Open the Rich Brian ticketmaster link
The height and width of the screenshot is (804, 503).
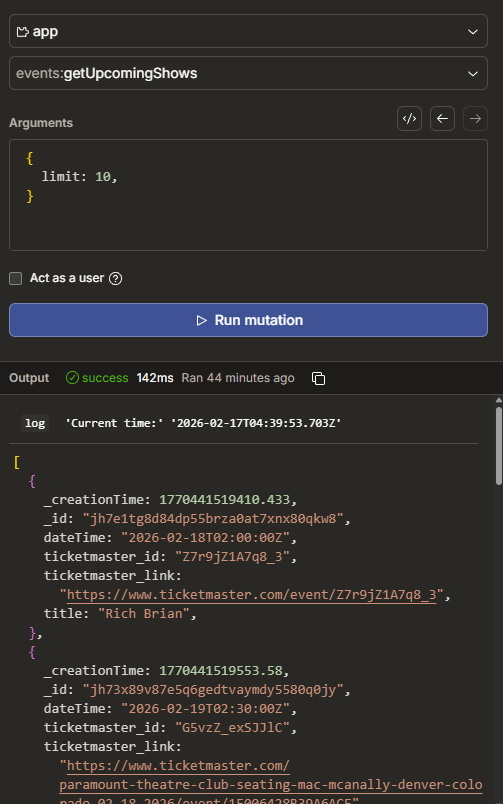pyautogui.click(x=251, y=595)
